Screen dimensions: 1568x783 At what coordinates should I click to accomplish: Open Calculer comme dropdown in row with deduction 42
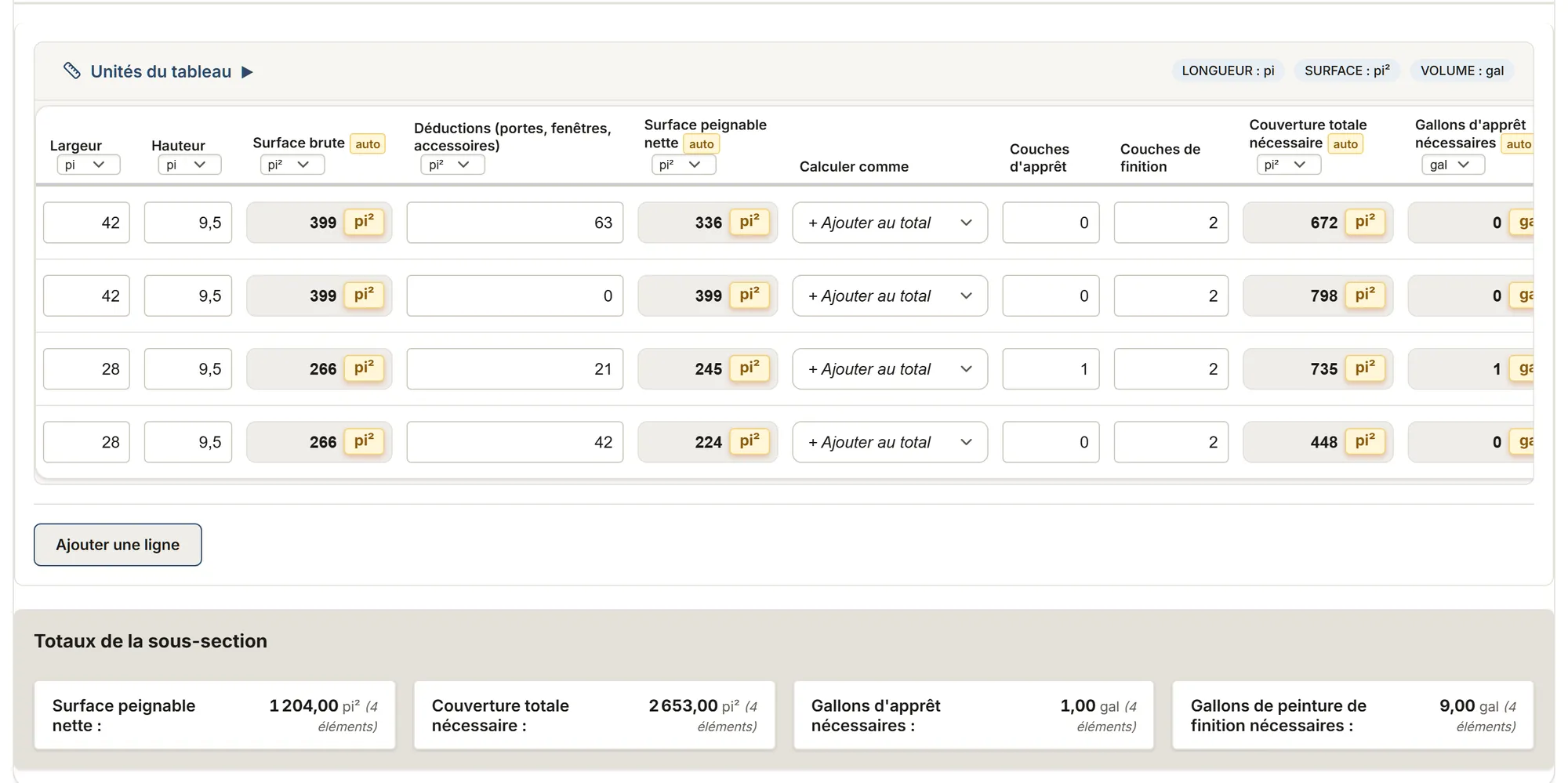pyautogui.click(x=890, y=442)
